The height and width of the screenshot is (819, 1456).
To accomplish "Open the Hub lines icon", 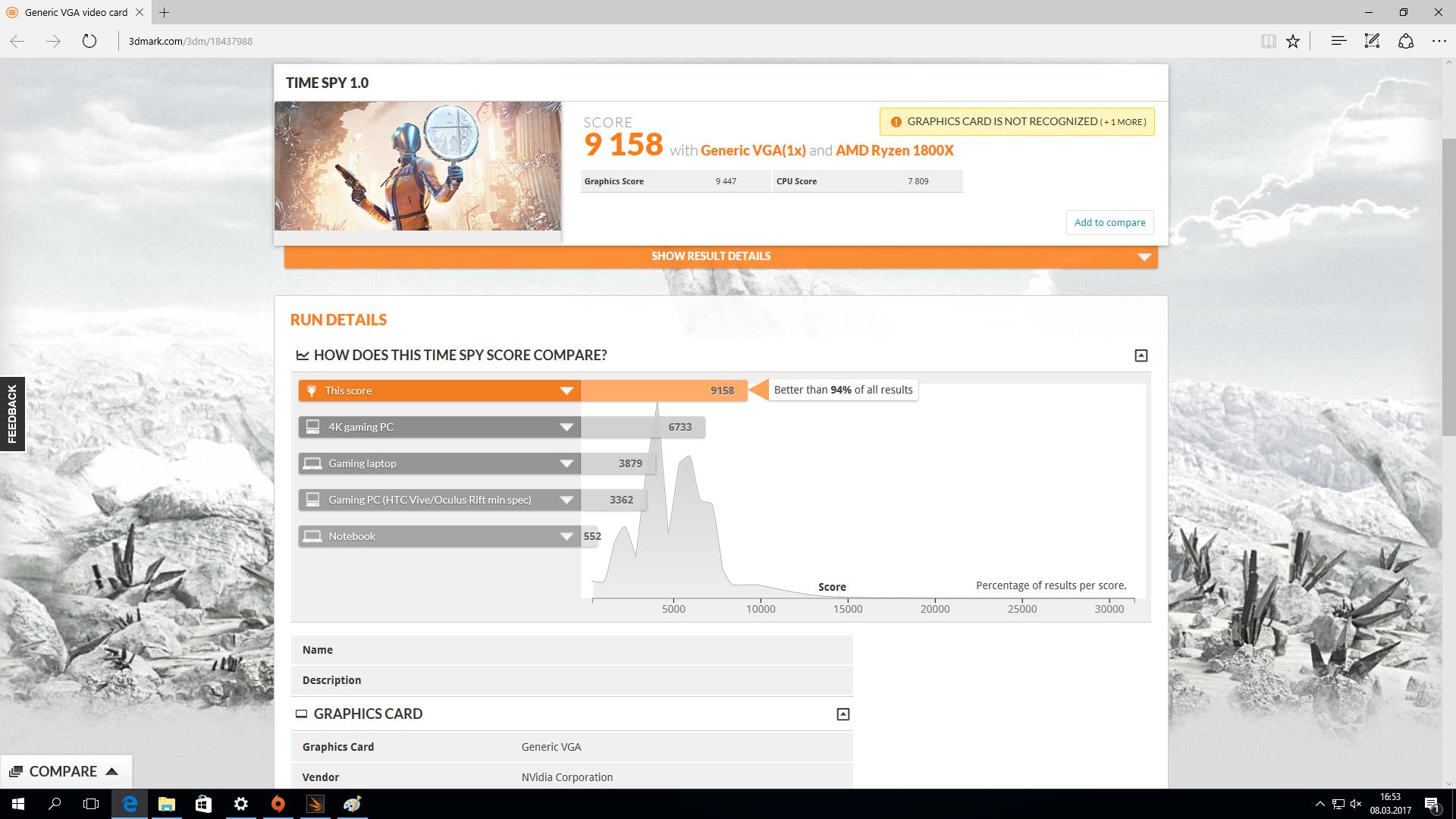I will coord(1338,41).
